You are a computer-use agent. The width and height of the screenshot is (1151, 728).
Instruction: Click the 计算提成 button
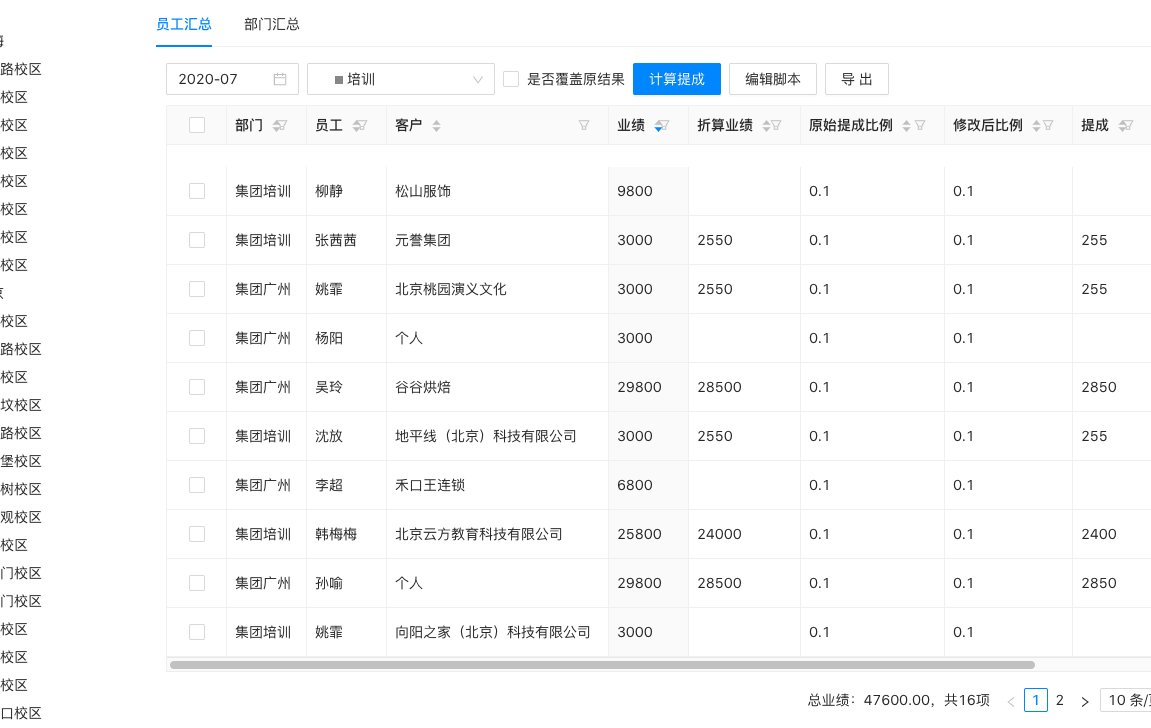tap(677, 79)
